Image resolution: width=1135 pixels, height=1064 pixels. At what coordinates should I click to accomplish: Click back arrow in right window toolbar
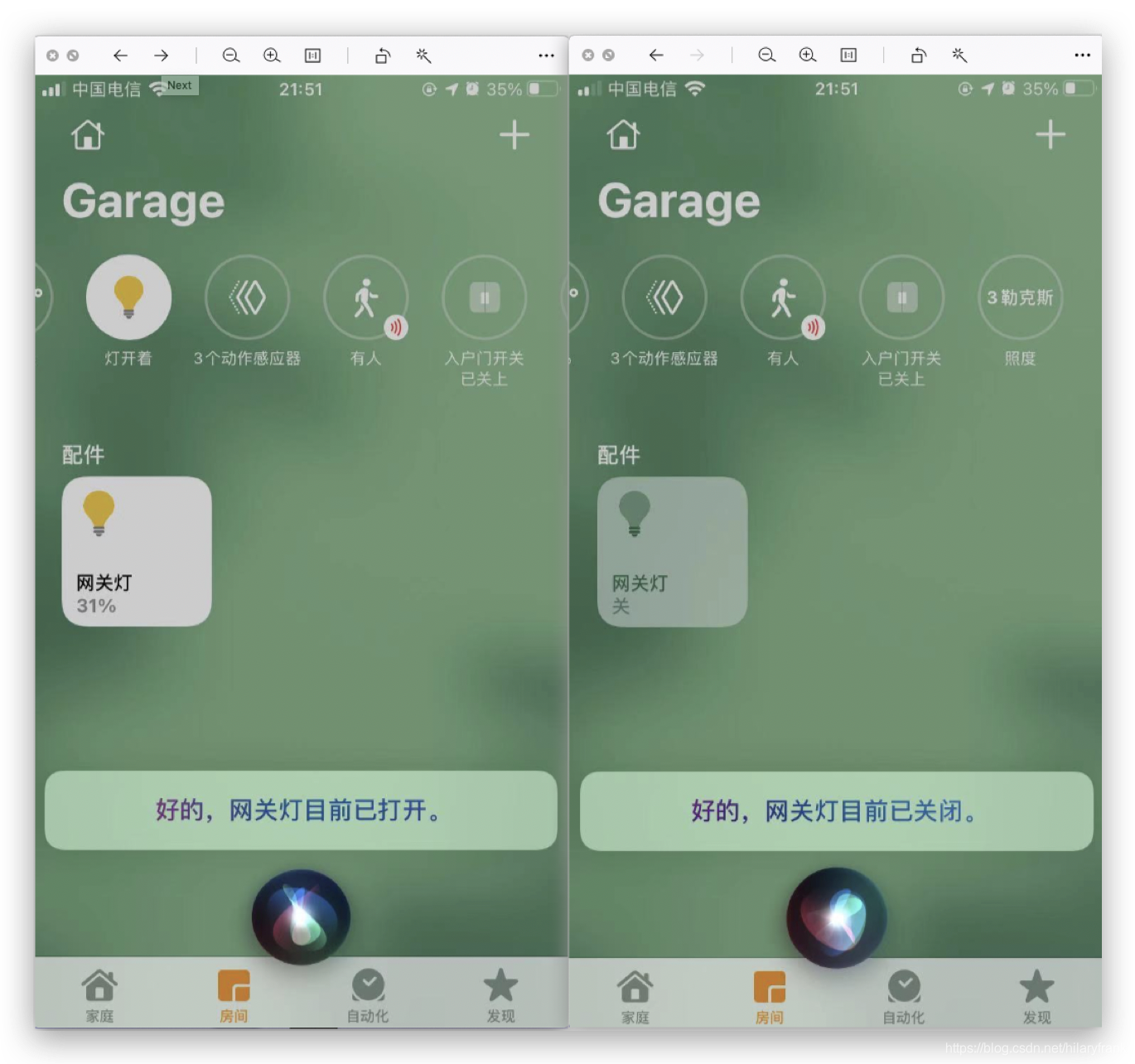656,55
